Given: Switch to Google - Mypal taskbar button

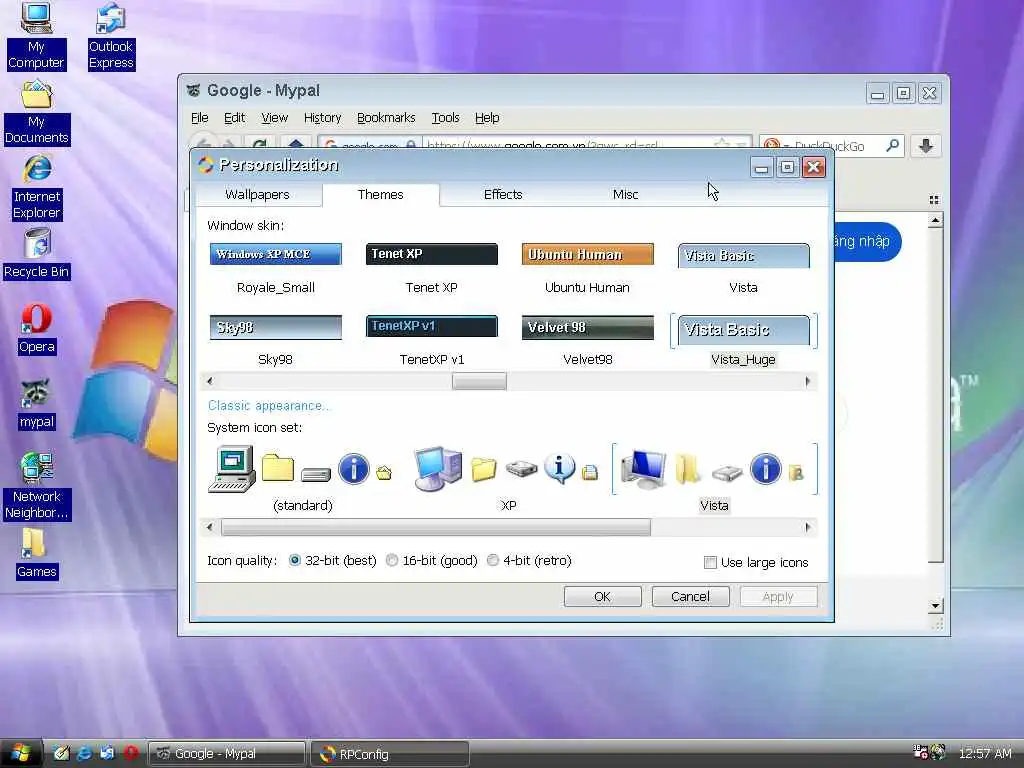Looking at the screenshot, I should coord(227,754).
